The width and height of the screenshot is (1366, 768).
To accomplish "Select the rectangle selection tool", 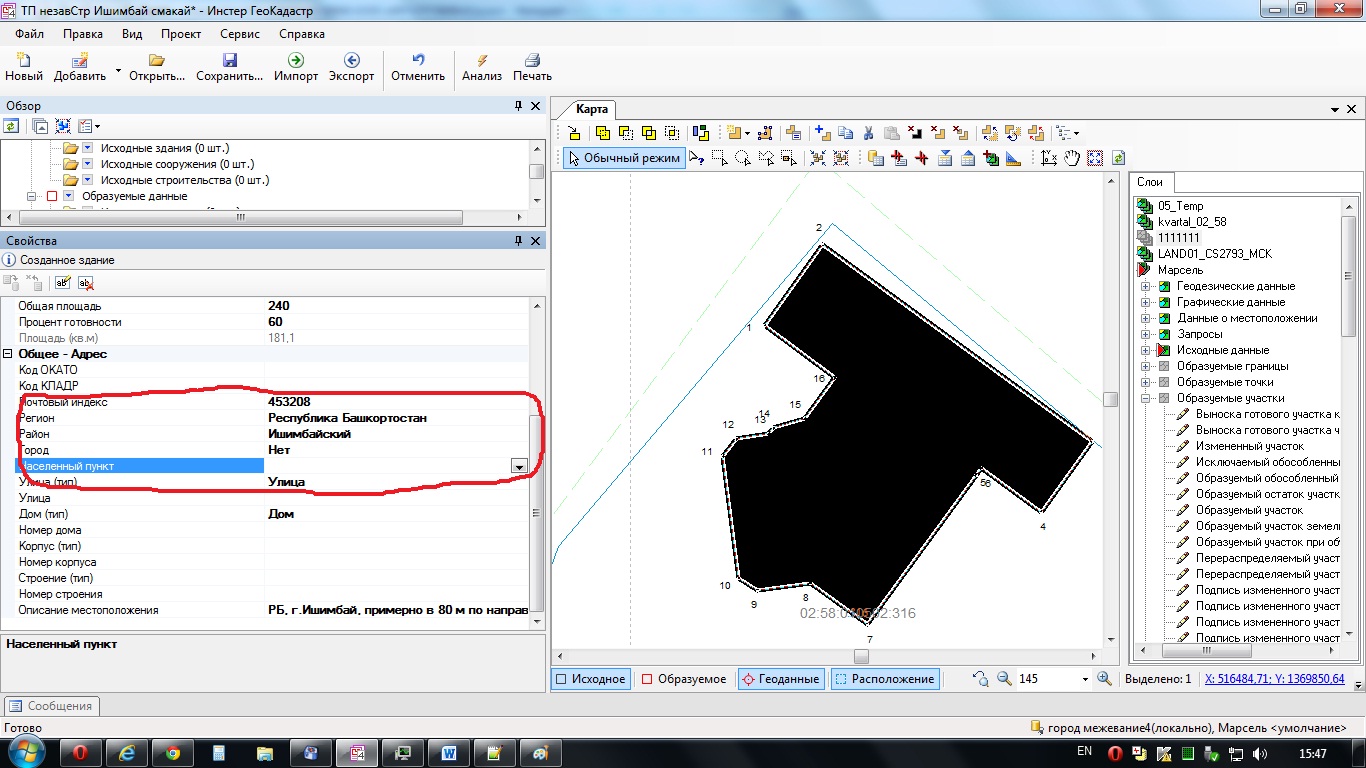I will (719, 158).
